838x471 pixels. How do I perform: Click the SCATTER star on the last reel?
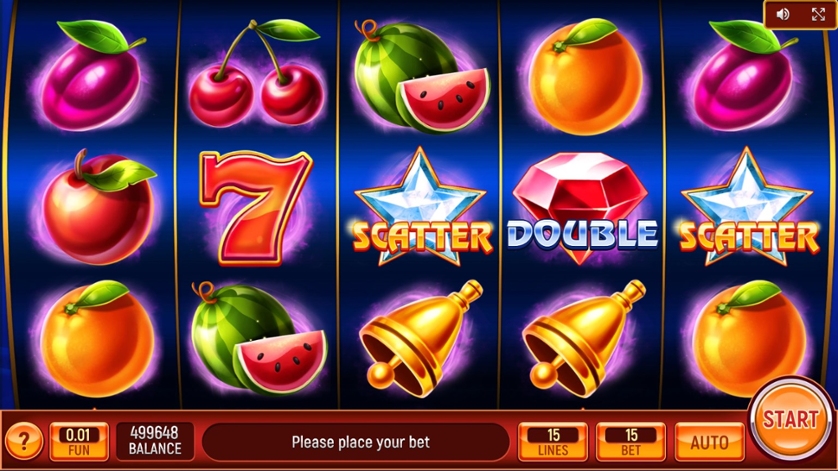[747, 207]
